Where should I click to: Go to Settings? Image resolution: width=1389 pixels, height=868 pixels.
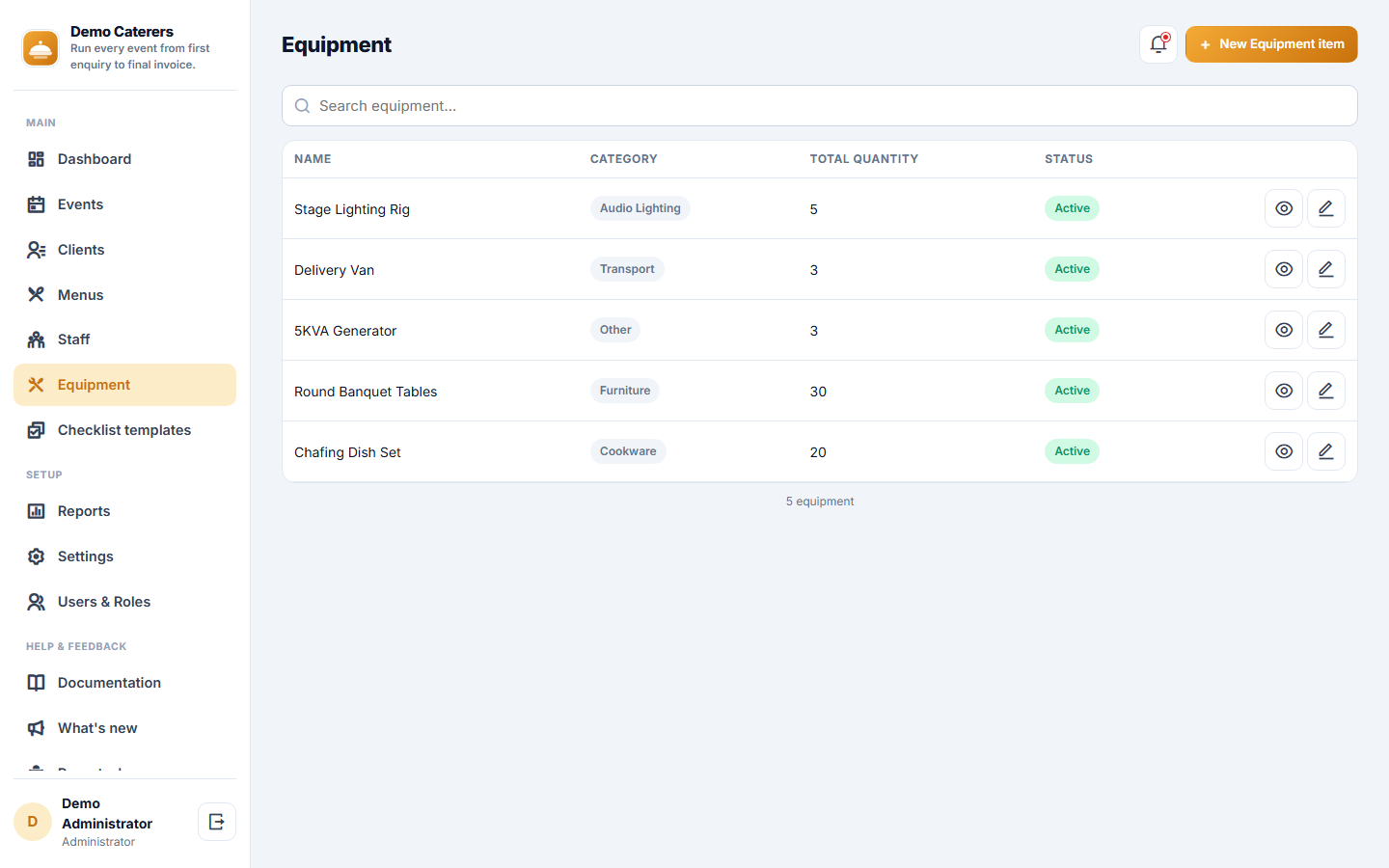coord(124,556)
